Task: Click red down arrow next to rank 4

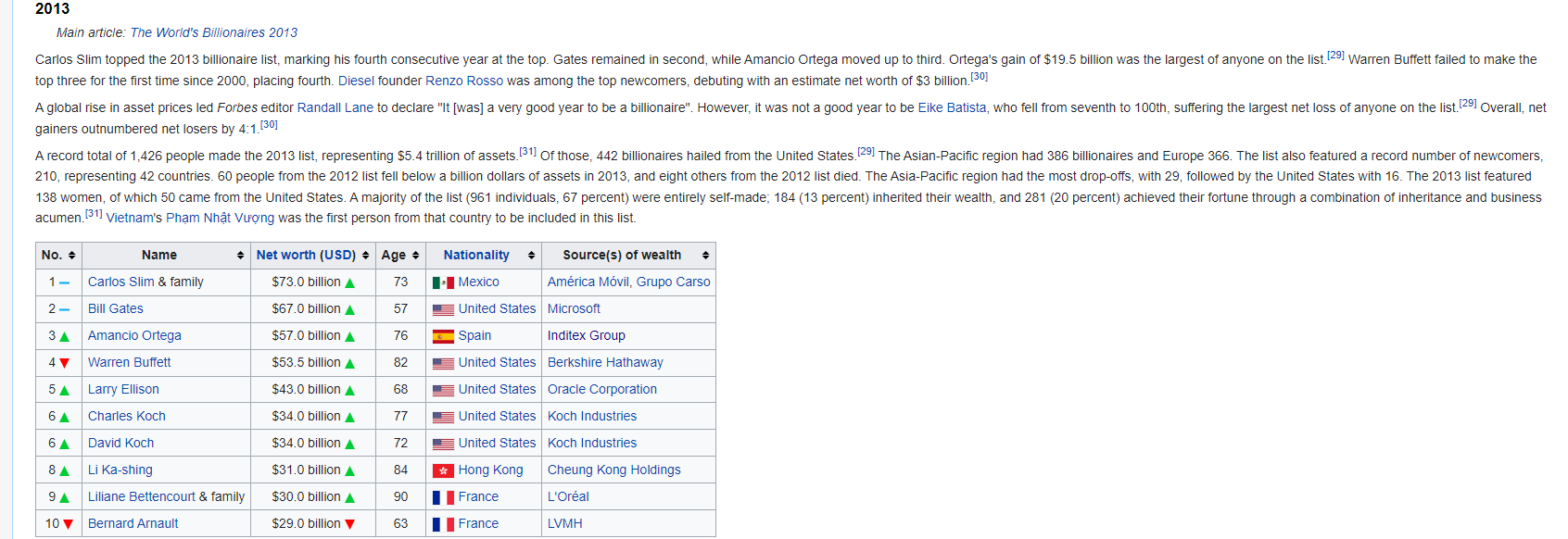Action: coord(64,364)
